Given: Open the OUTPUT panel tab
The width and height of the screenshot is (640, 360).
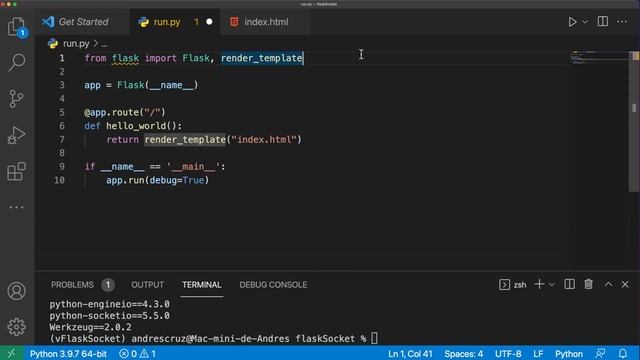Looking at the screenshot, I should pos(147,285).
